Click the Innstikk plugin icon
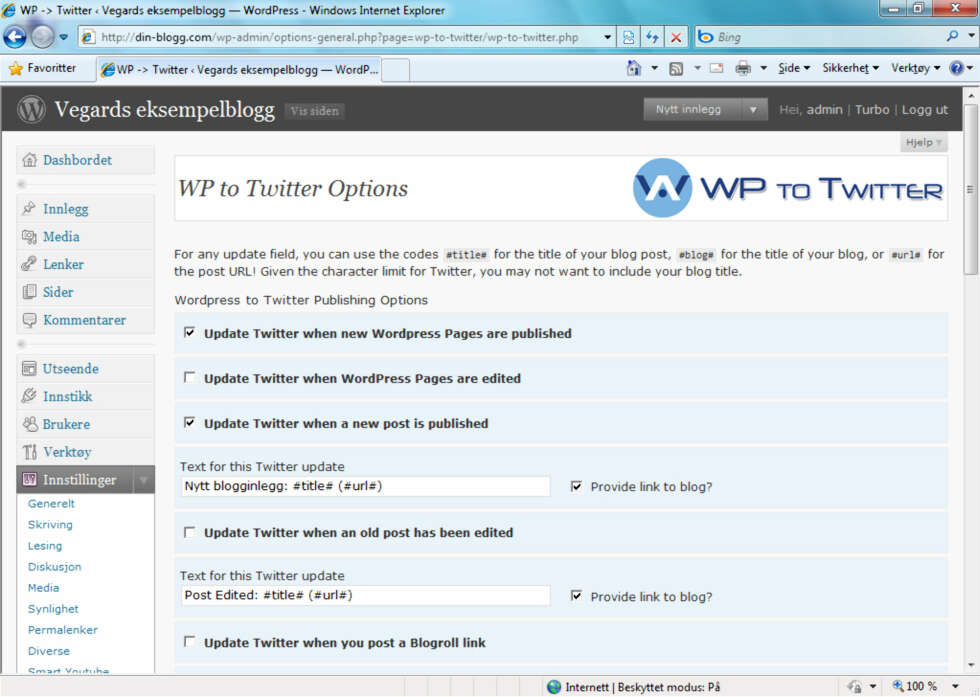This screenshot has width=980, height=697. (x=29, y=396)
